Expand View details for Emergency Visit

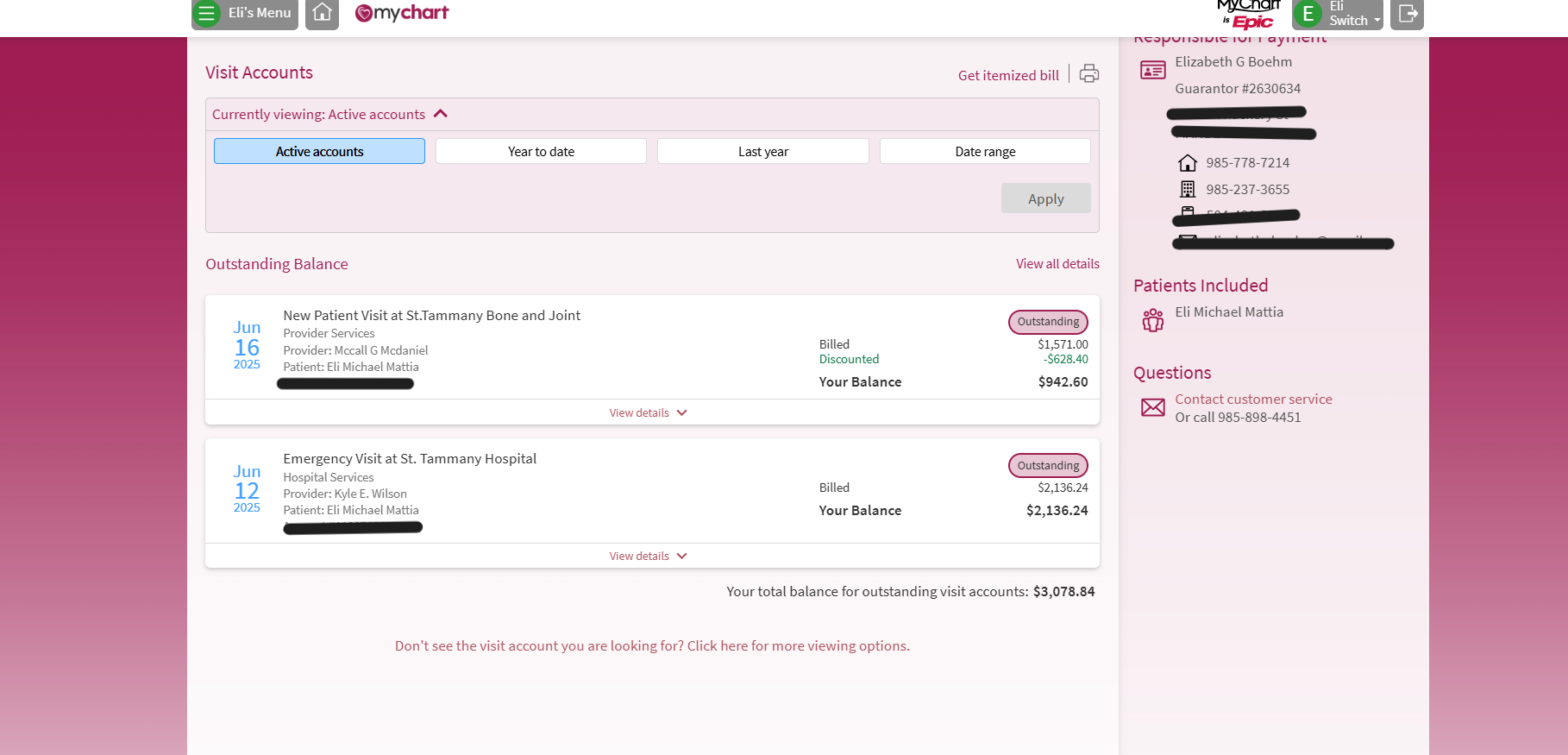tap(648, 556)
